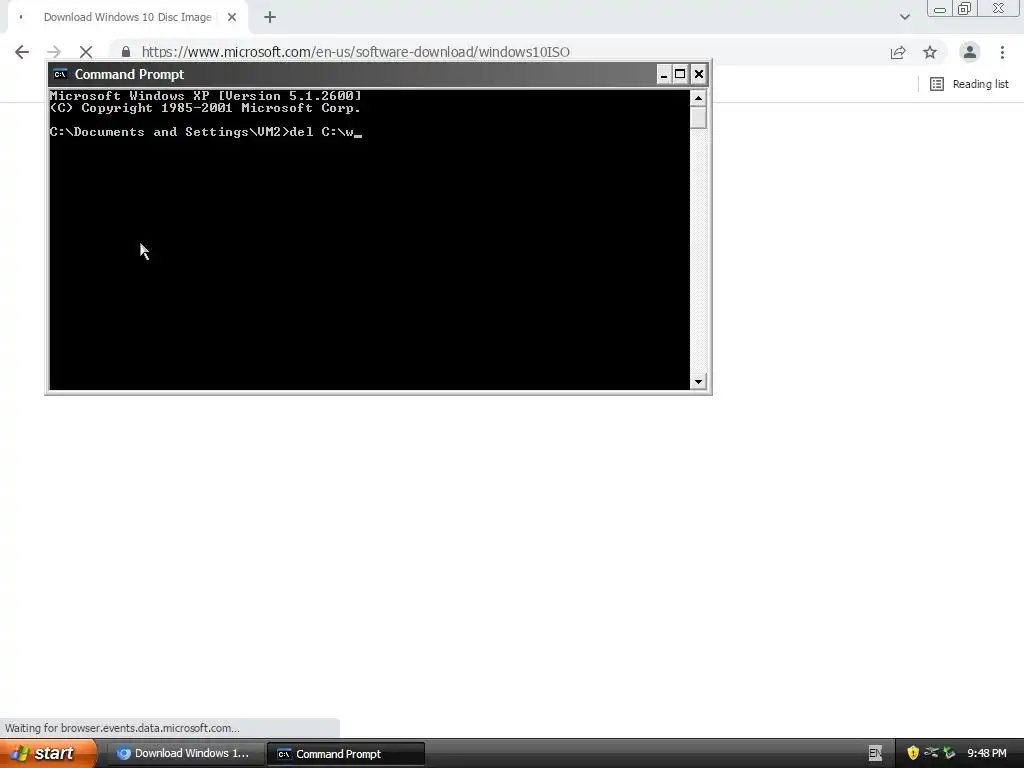Viewport: 1024px width, 768px height.
Task: Click Command Prompt scrollbar up arrow
Action: [x=698, y=99]
